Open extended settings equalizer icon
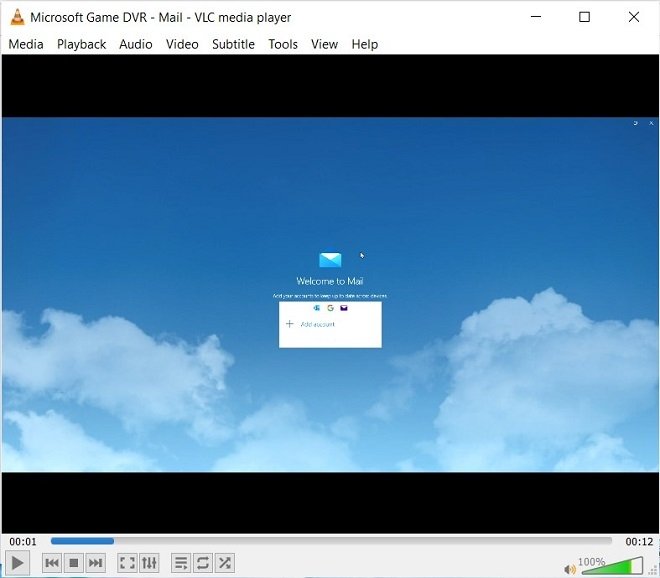The width and height of the screenshot is (660, 578). click(149, 563)
